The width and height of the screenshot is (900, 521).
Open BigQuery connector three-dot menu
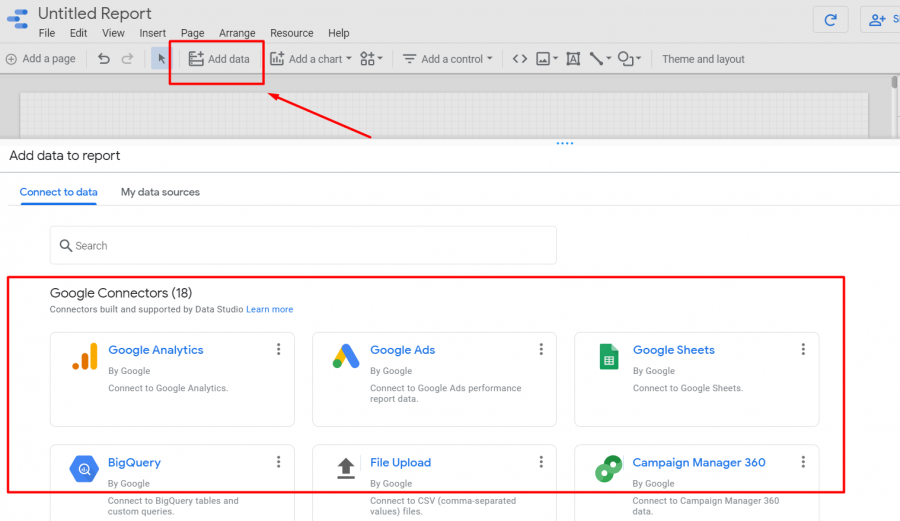click(x=279, y=462)
